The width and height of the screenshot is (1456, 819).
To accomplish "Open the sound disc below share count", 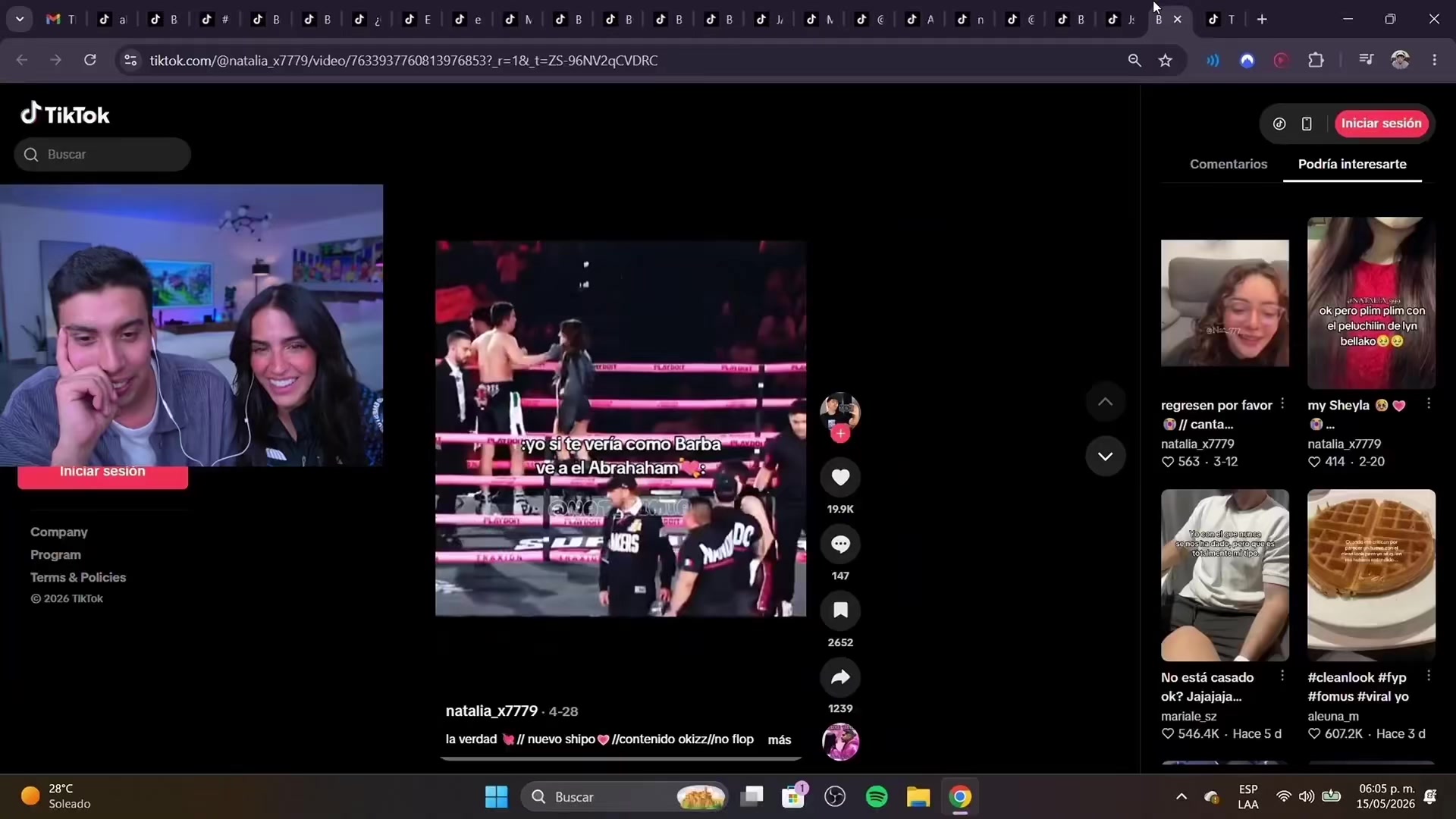I will [840, 742].
